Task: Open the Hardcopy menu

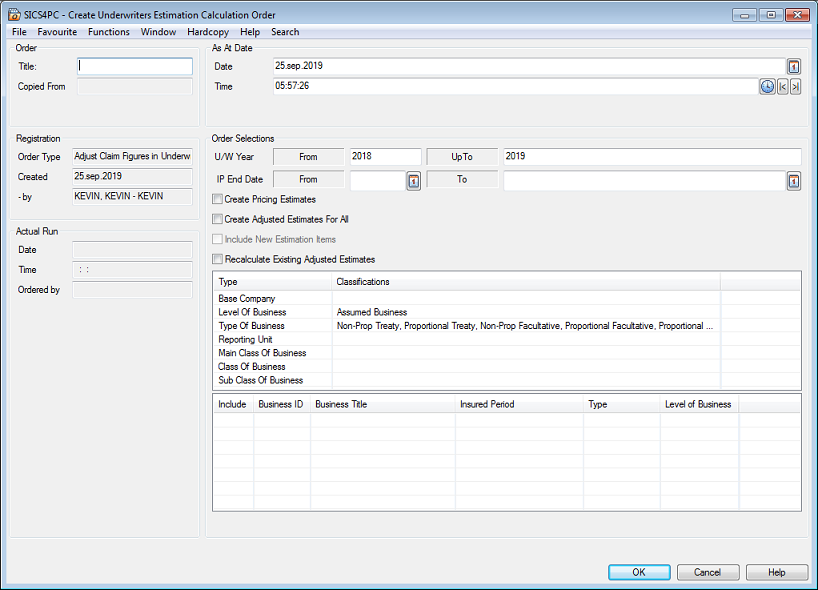Action: point(207,31)
